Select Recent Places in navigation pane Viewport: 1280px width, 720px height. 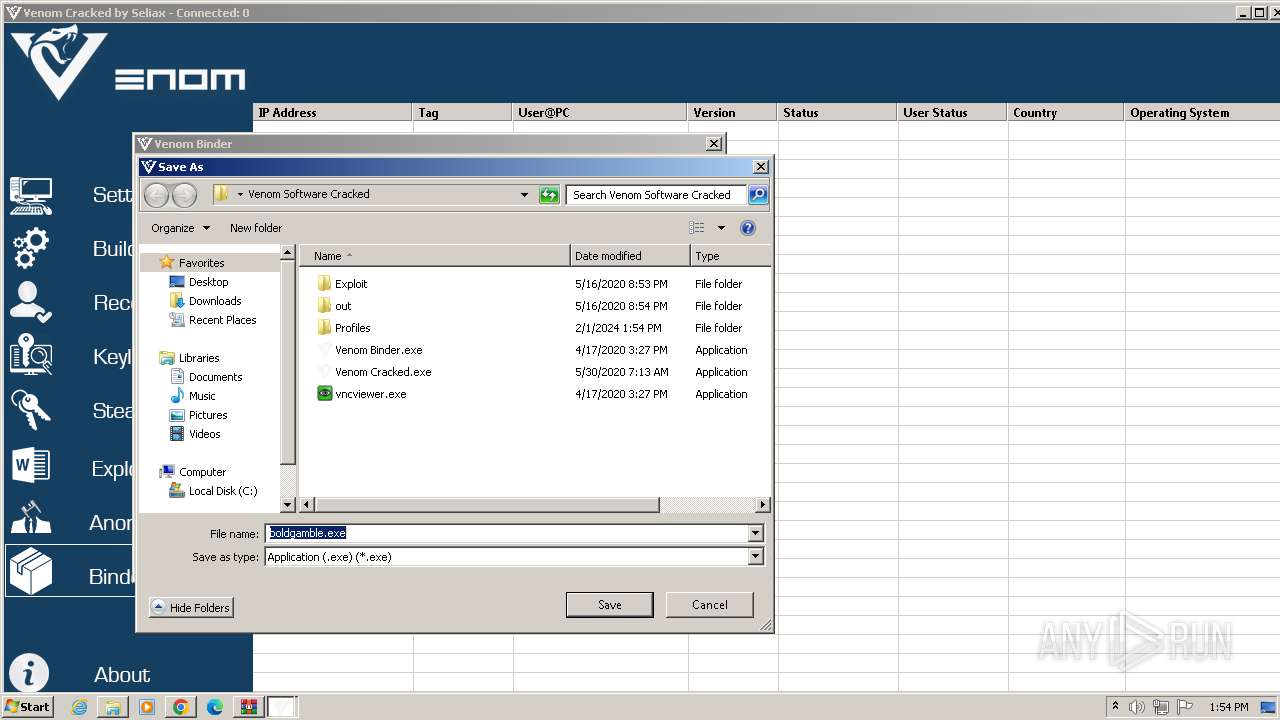222,320
